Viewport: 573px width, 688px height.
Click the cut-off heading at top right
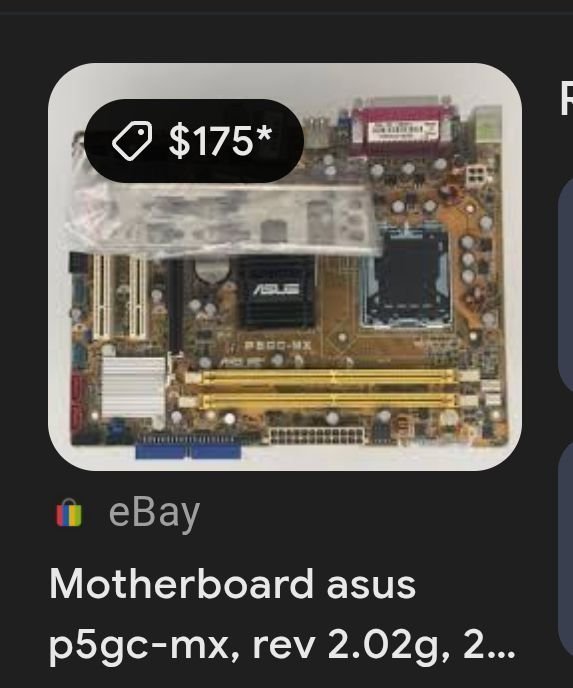pyautogui.click(x=567, y=97)
